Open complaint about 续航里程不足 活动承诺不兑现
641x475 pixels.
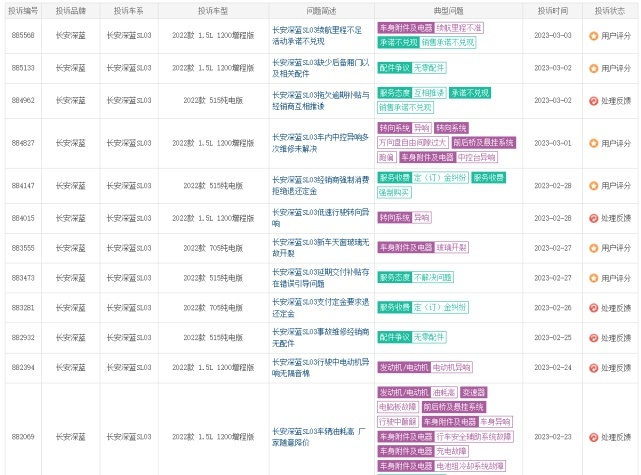tap(317, 36)
